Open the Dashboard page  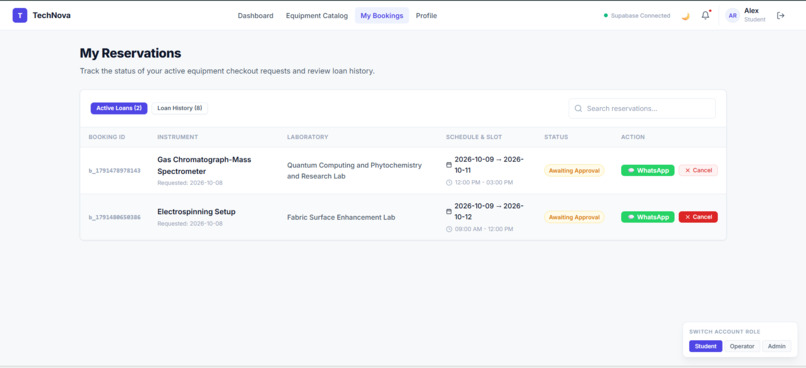(255, 16)
